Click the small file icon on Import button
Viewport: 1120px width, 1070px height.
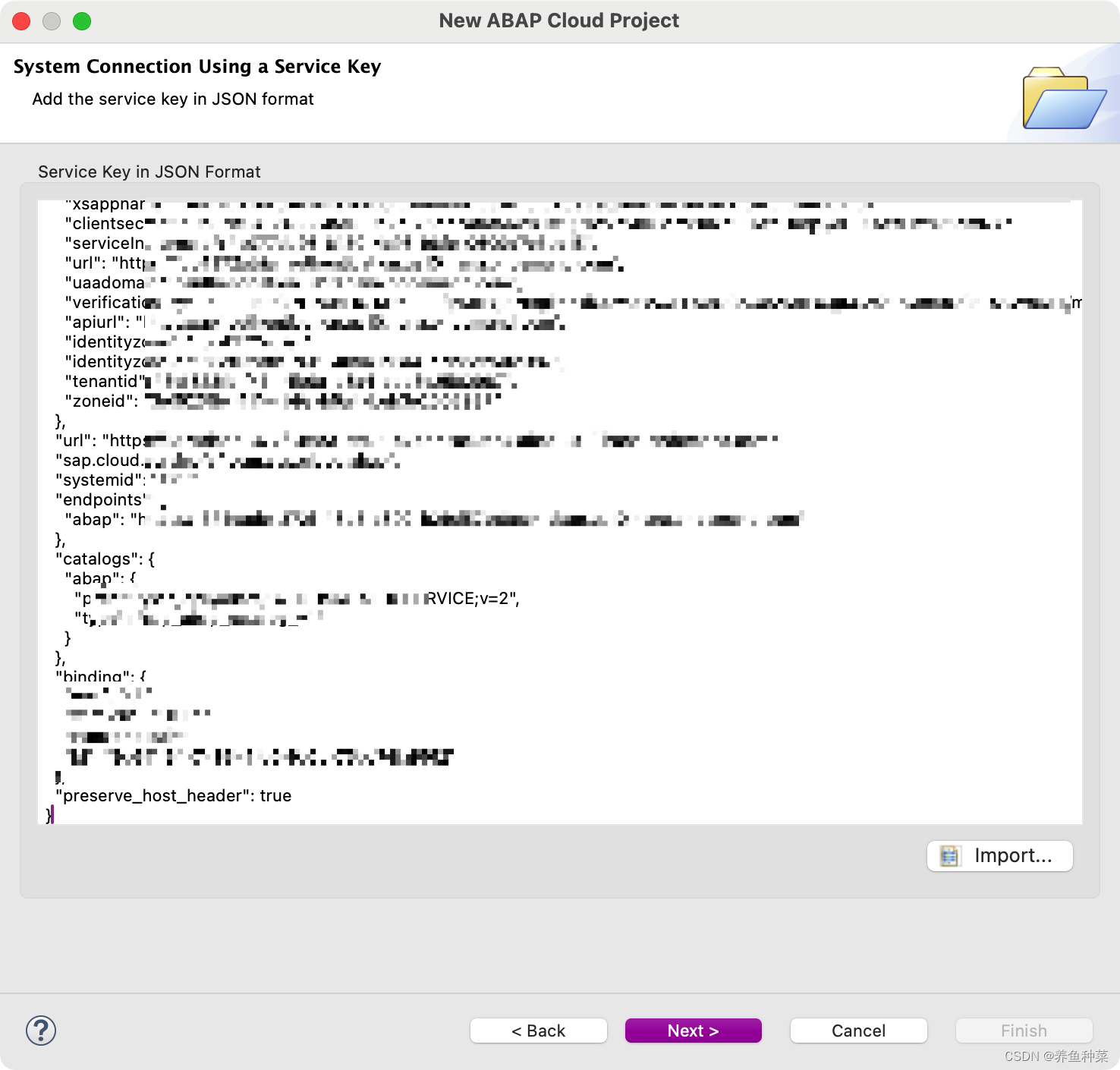pos(949,855)
